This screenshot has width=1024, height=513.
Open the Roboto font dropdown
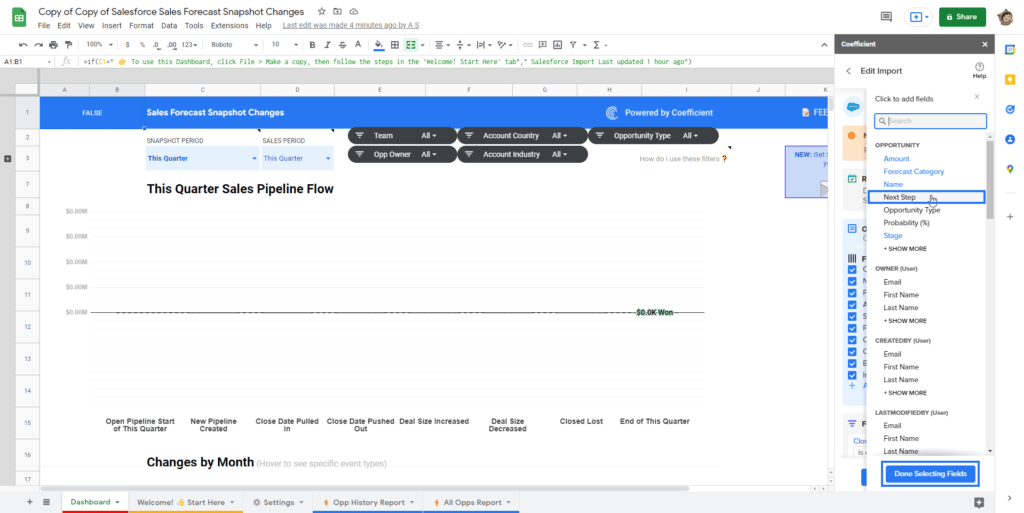click(x=234, y=44)
